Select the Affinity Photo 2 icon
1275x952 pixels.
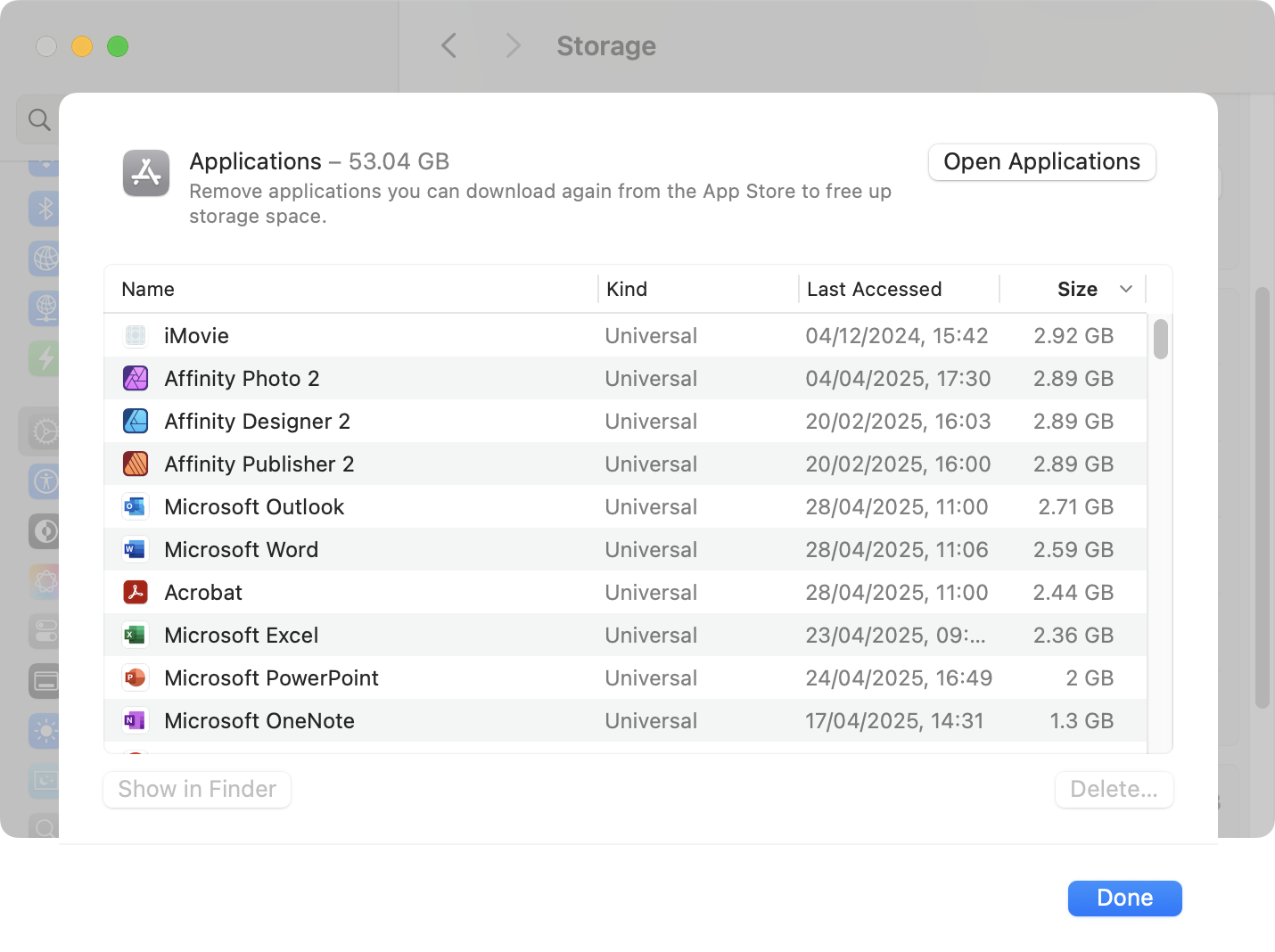tap(136, 378)
